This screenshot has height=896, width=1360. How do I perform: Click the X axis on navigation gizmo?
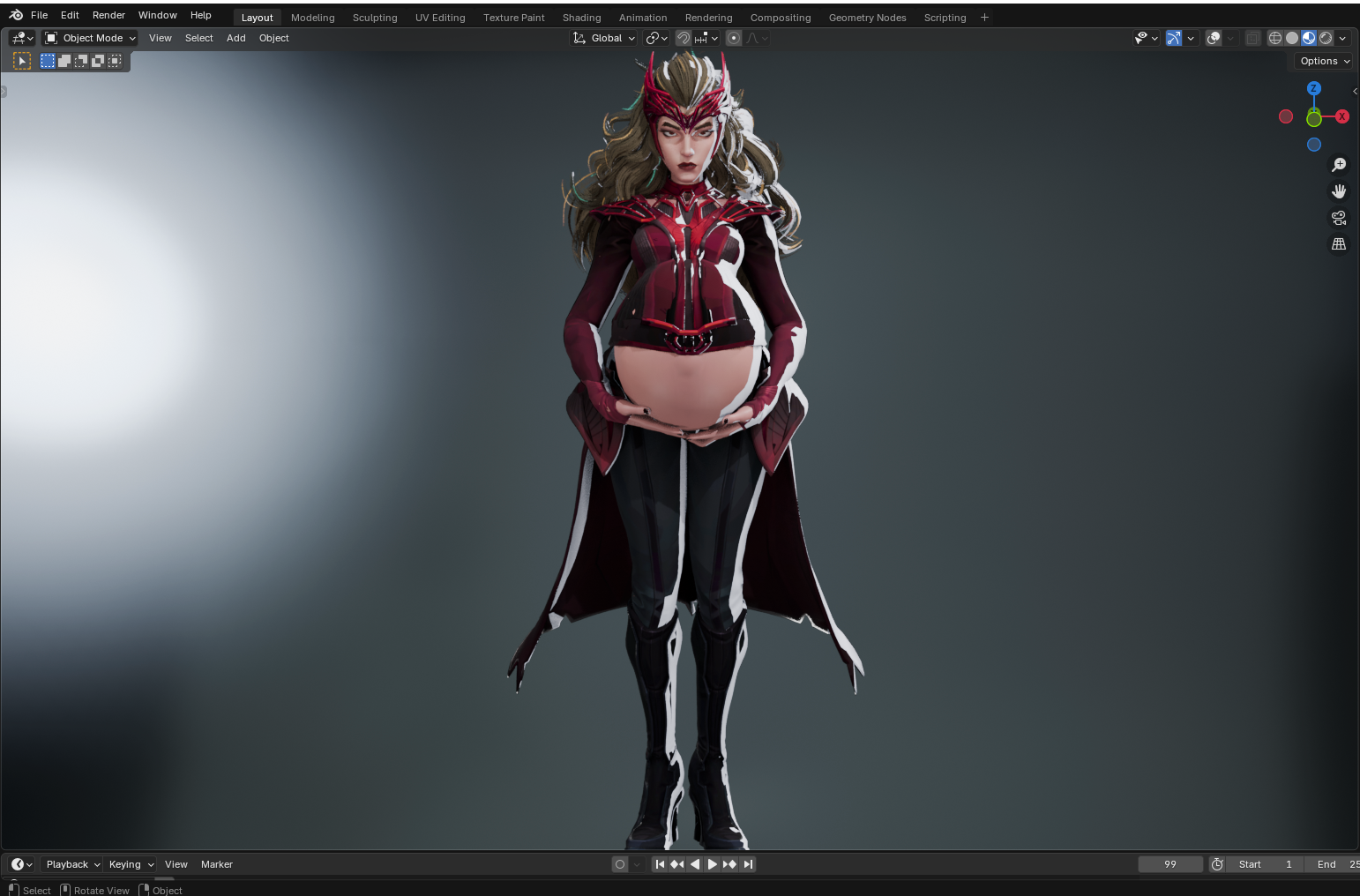click(1342, 116)
